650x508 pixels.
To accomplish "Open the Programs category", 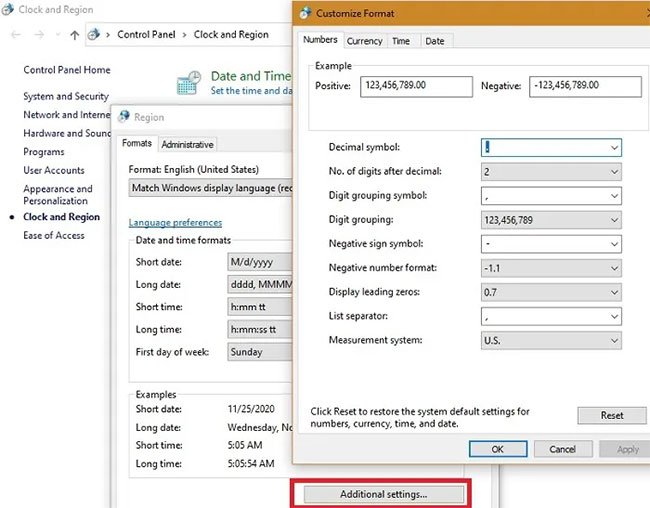I will click(44, 152).
